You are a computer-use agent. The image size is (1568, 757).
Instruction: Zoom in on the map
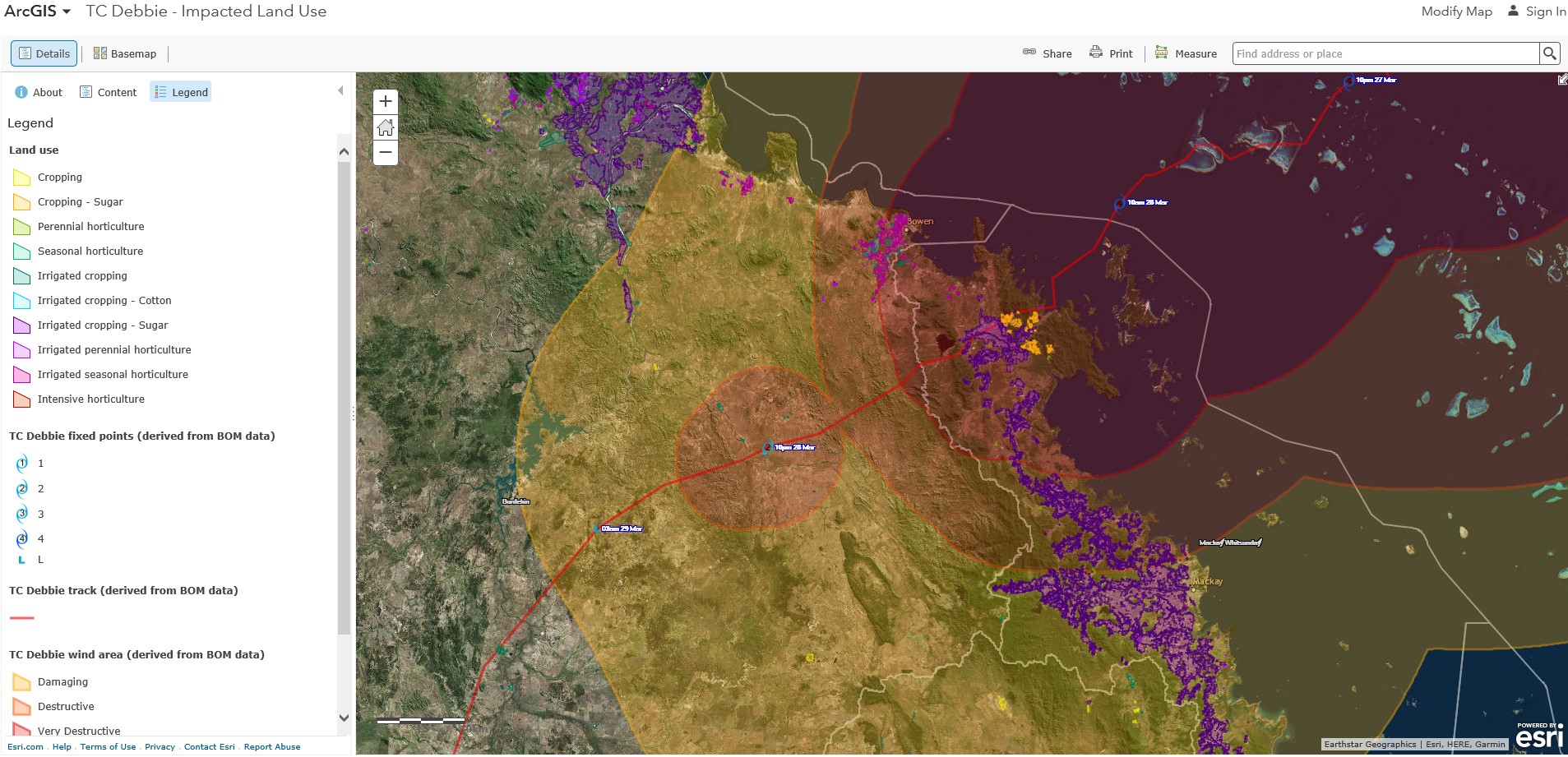point(385,102)
